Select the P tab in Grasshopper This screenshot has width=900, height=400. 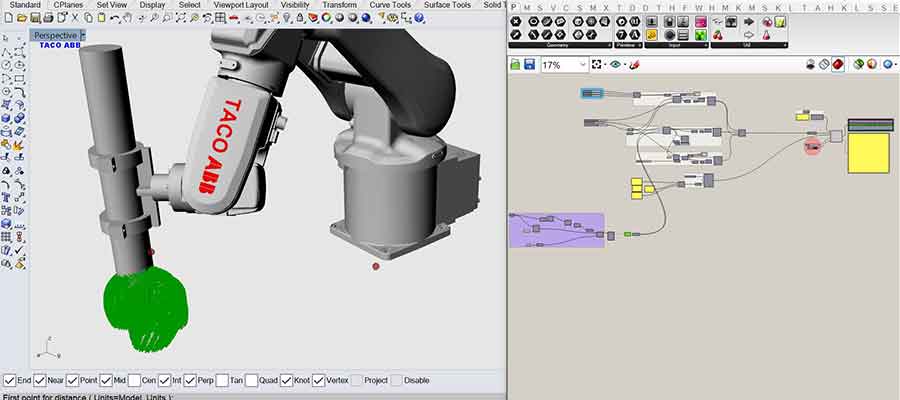coord(513,7)
